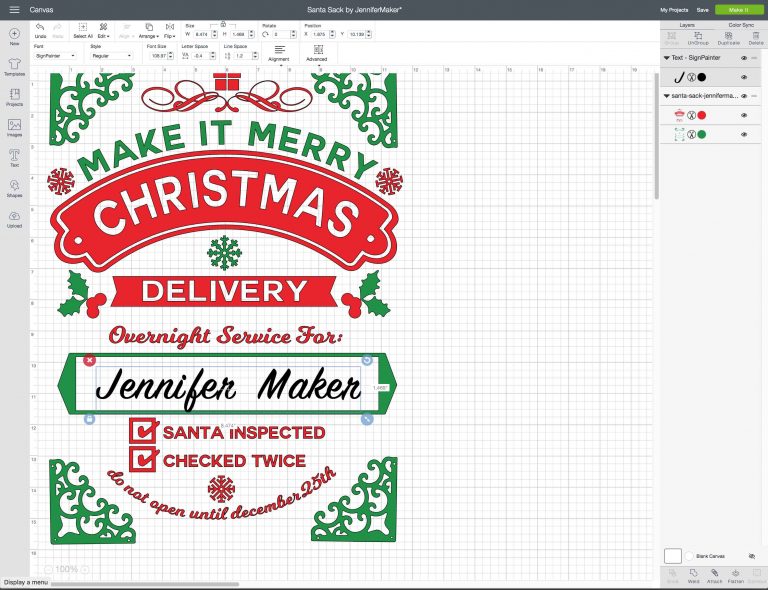Click the black color swatch on the text layer

(702, 77)
